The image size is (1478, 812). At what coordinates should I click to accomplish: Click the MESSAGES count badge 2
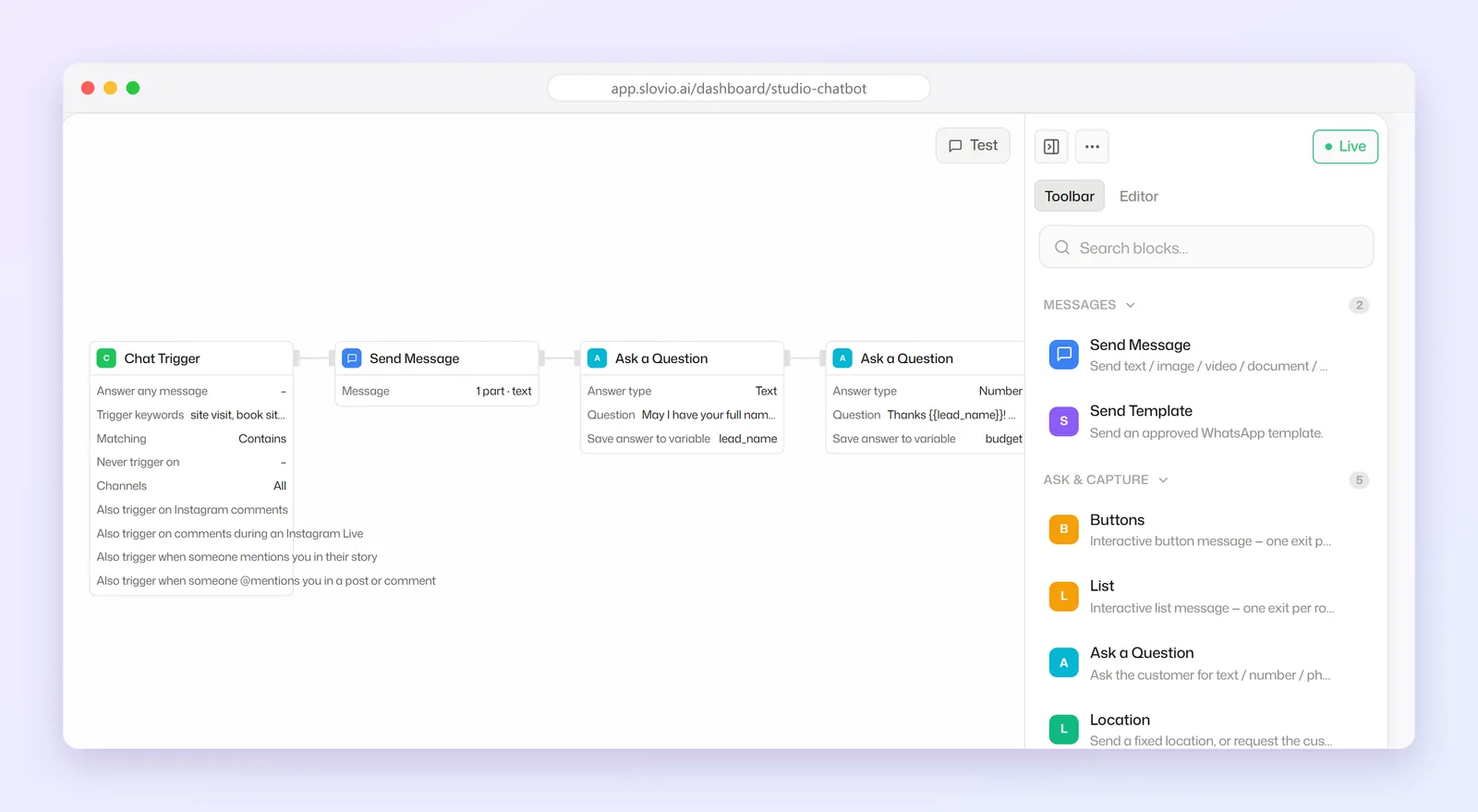pyautogui.click(x=1359, y=305)
